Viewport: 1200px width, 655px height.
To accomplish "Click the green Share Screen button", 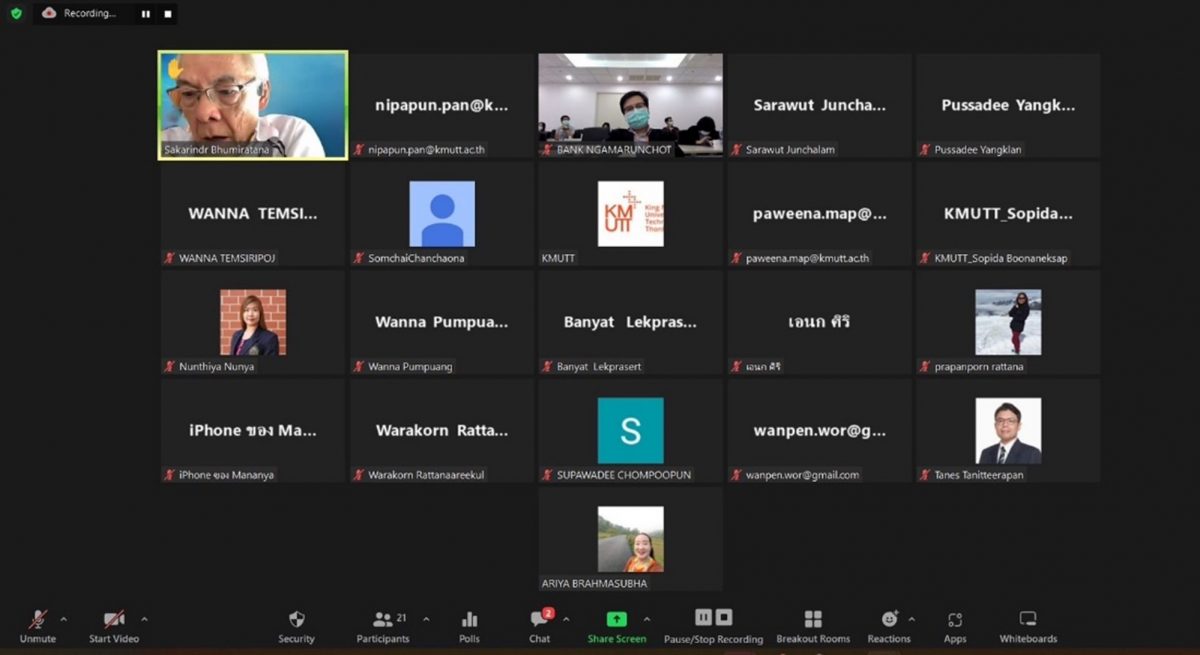I will click(616, 626).
